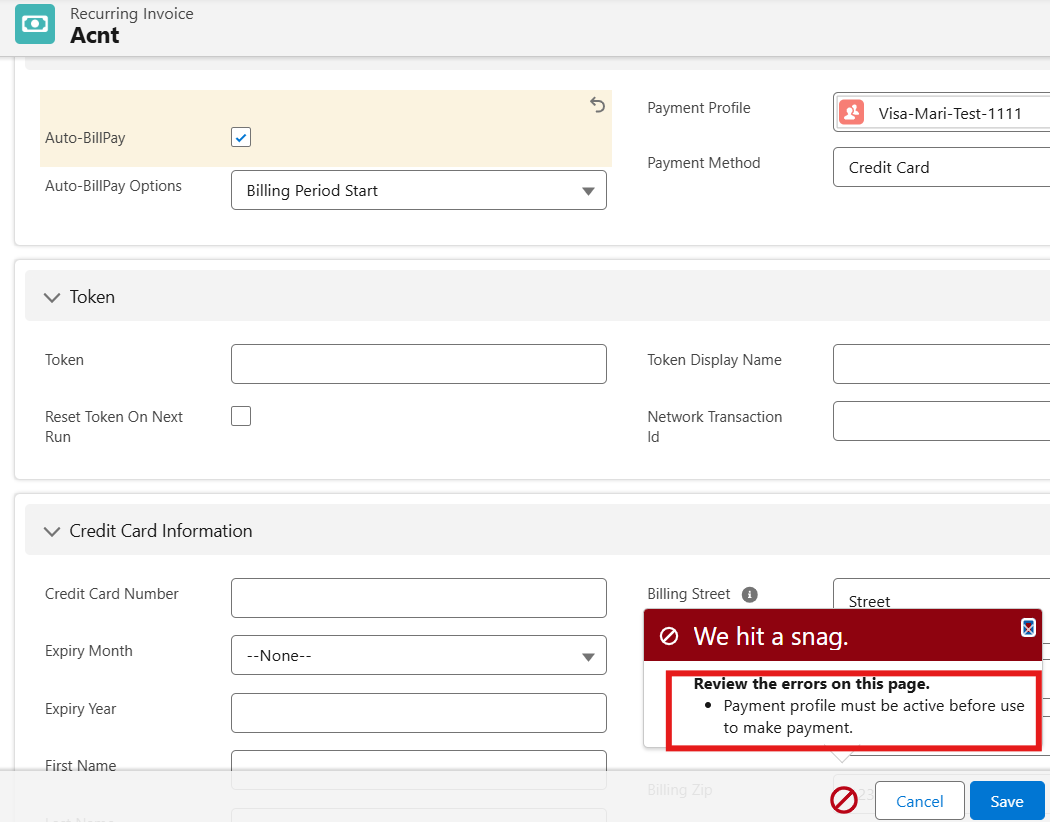
Task: Collapse the Credit Card Information section
Action: (52, 531)
